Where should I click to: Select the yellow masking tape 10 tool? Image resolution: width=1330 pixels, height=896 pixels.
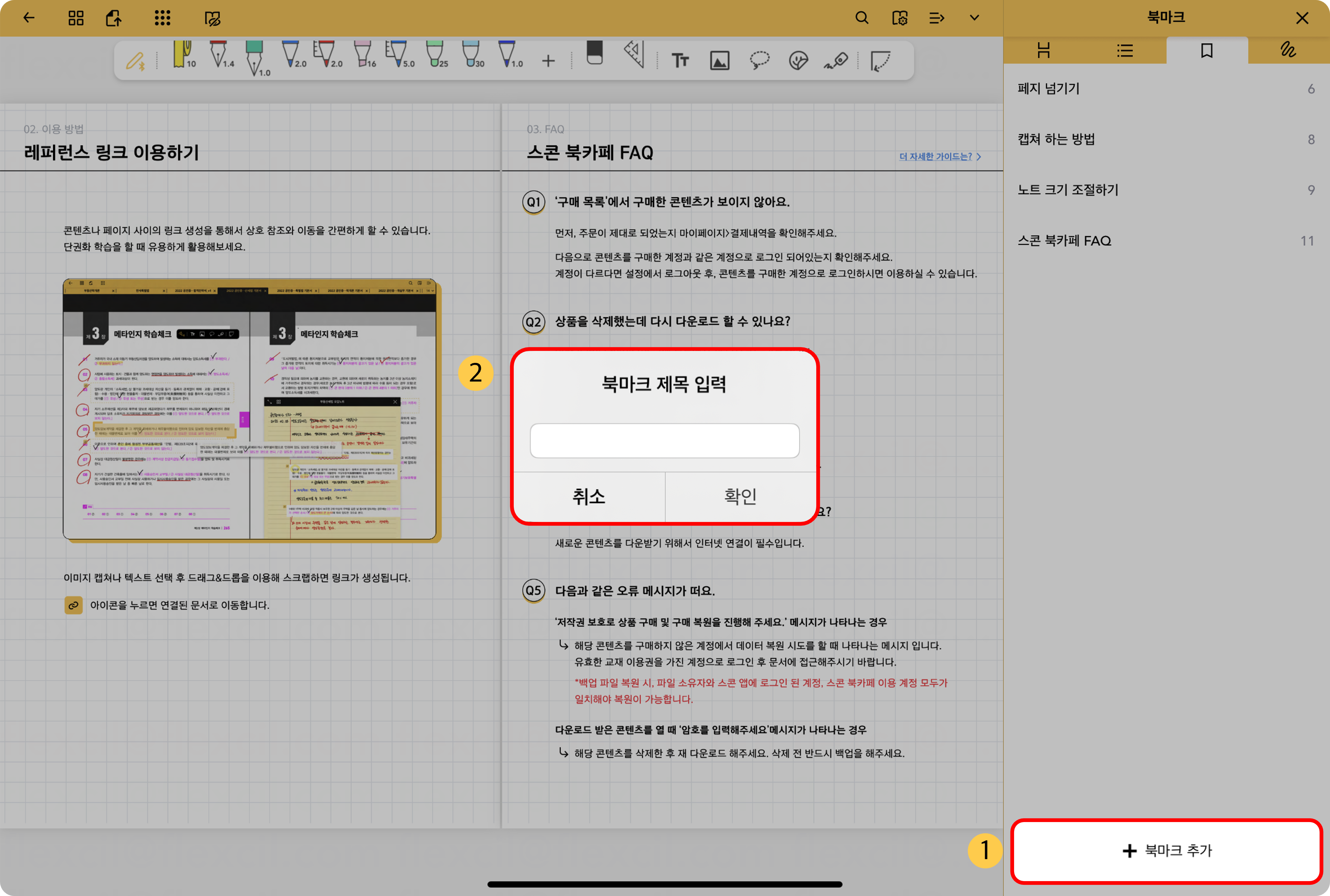click(x=183, y=55)
